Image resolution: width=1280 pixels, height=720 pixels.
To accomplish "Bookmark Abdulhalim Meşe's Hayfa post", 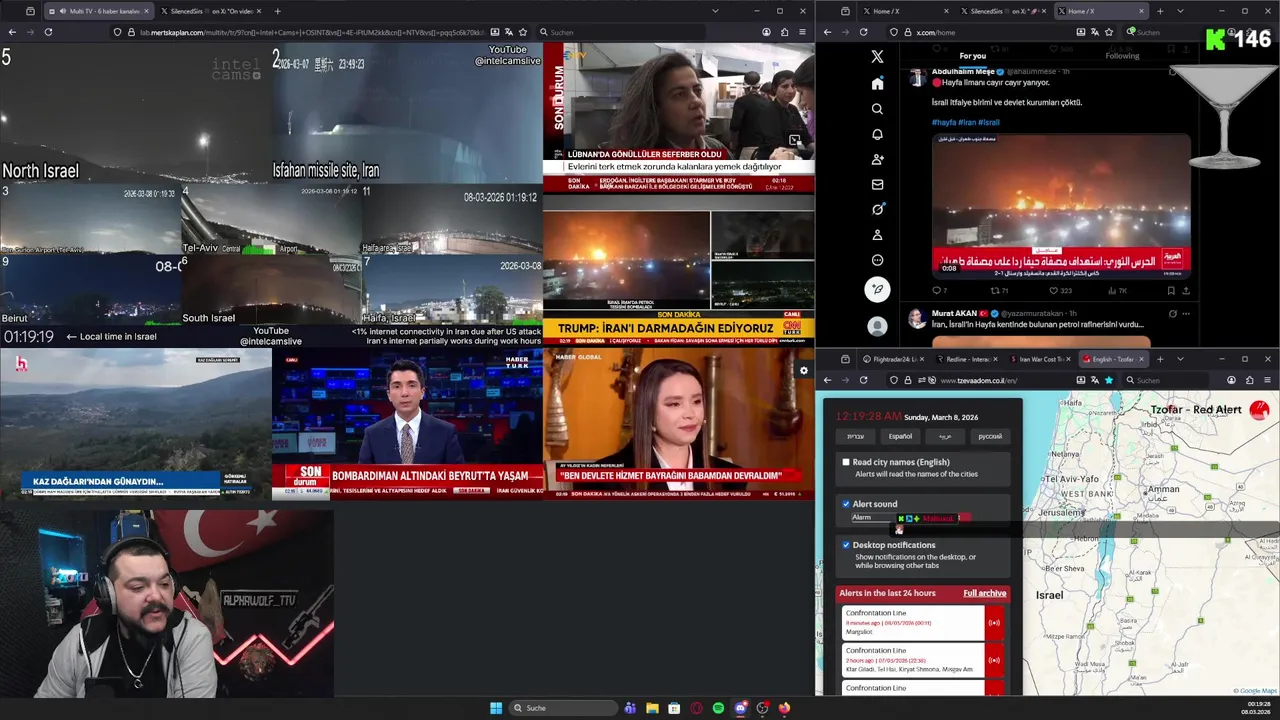I will coord(1171,291).
